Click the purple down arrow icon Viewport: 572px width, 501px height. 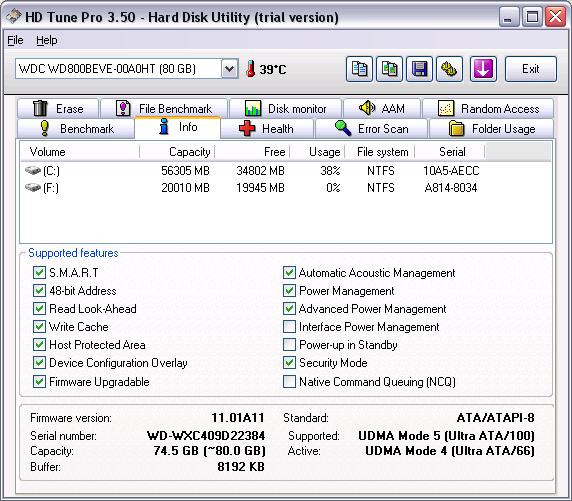(483, 69)
